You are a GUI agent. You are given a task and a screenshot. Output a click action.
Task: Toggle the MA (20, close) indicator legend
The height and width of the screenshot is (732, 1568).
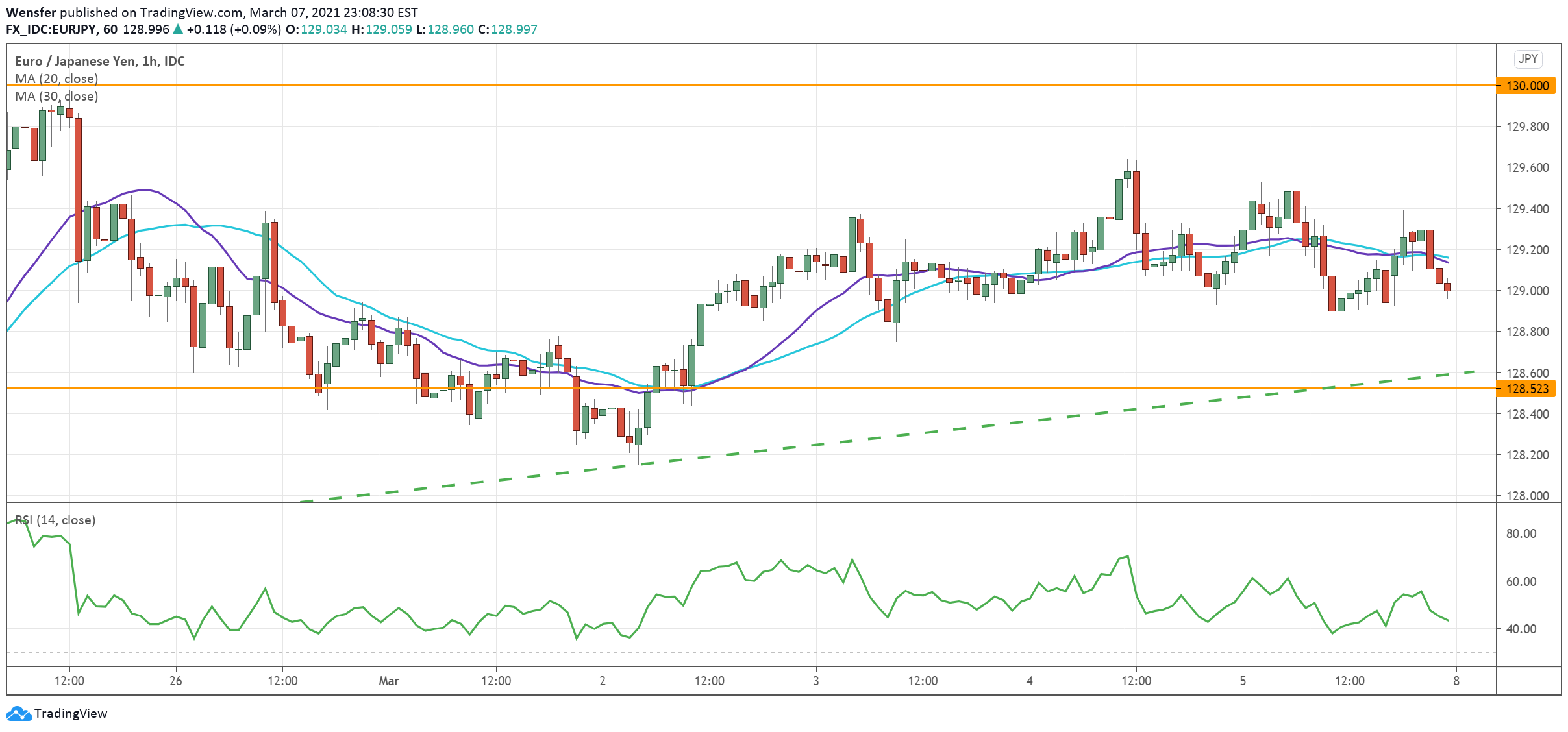click(x=56, y=79)
